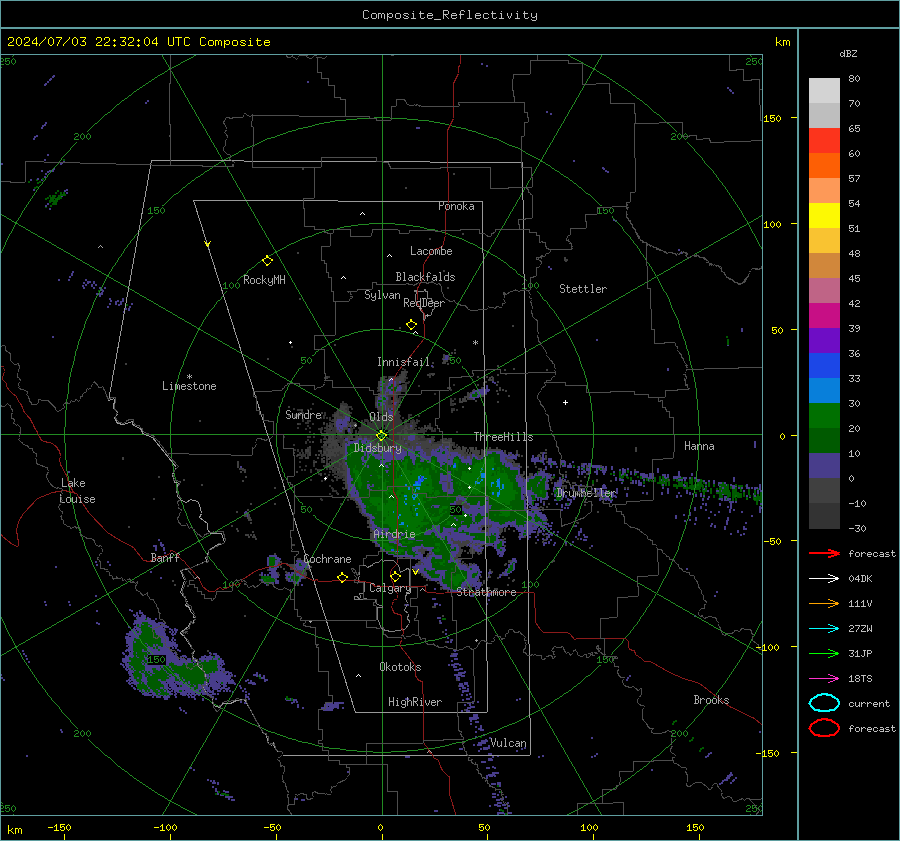Pick the orange 57-60 dBZ color band
This screenshot has height=841, width=900.
[x=824, y=166]
